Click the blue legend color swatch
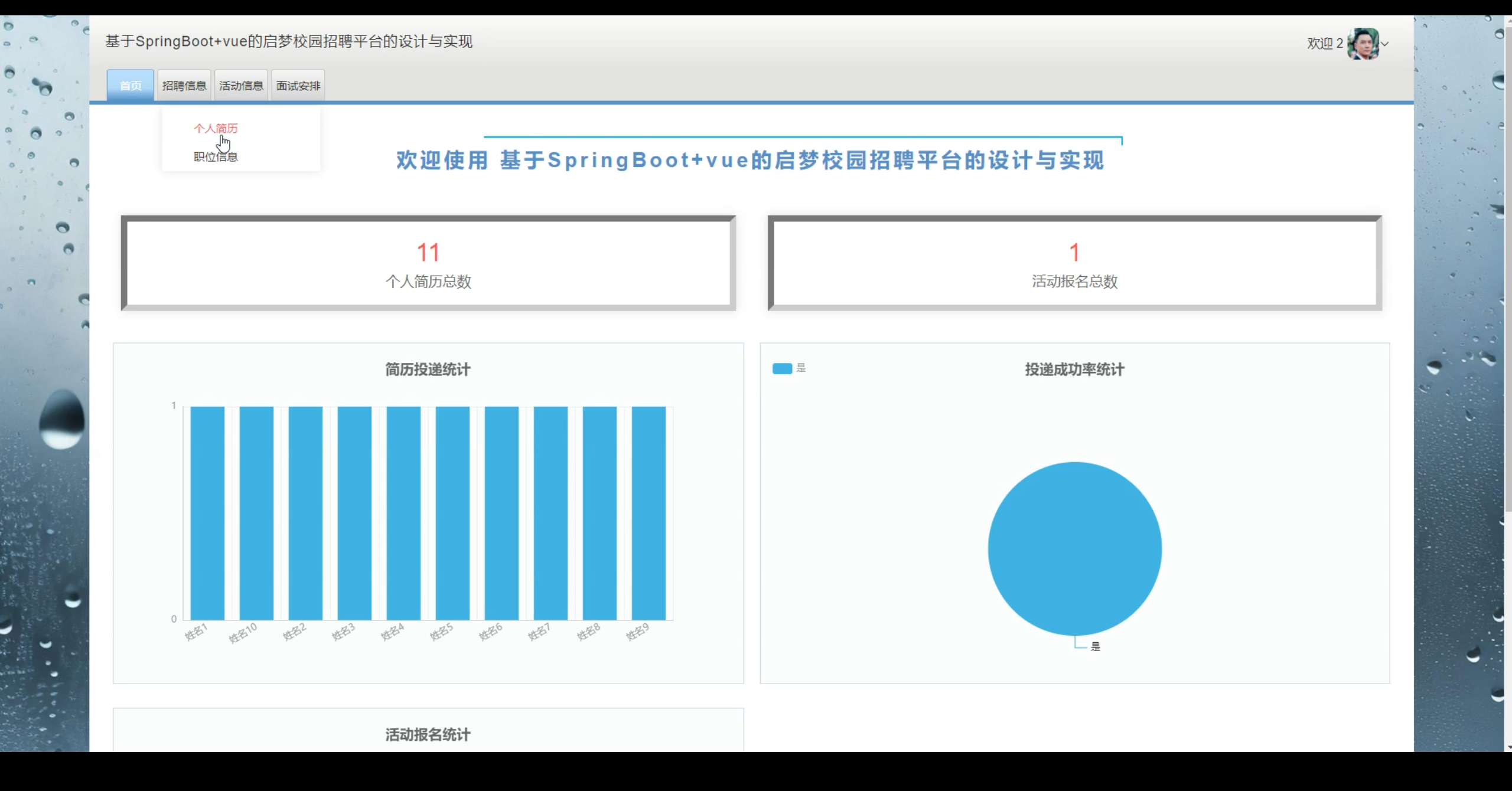The width and height of the screenshot is (1512, 791). point(782,368)
